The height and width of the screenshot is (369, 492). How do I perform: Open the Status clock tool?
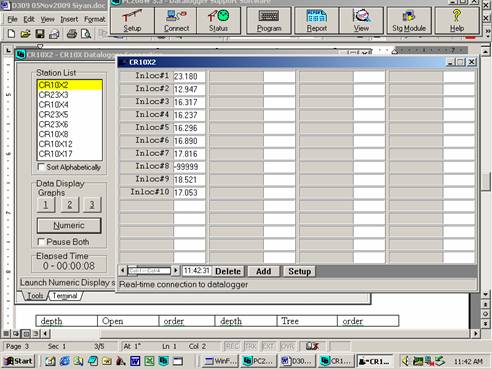219,21
